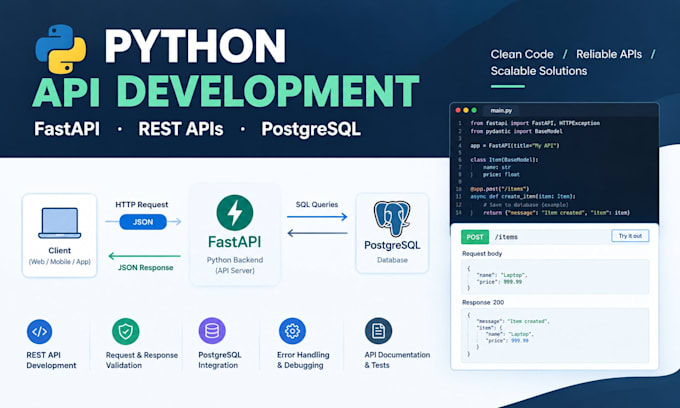Click the yellow window dot in code editor
This screenshot has height=408, width=680.
(466, 110)
